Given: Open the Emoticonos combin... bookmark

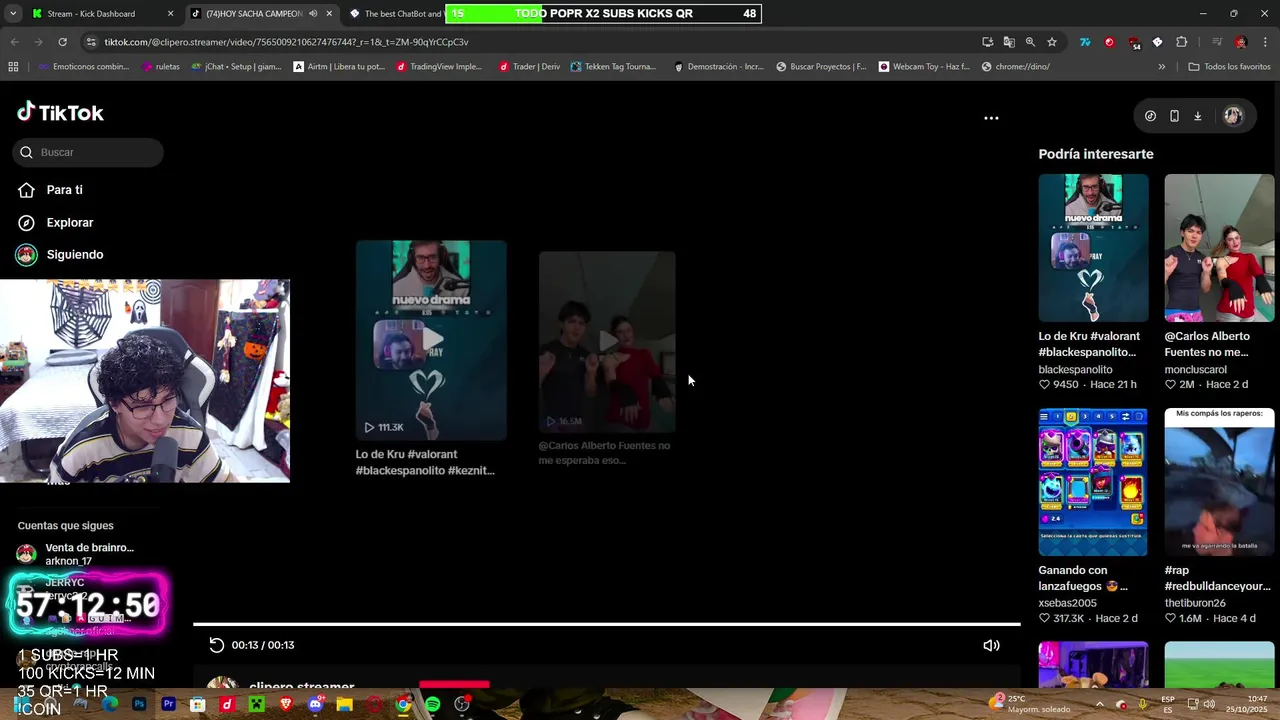Looking at the screenshot, I should (84, 67).
